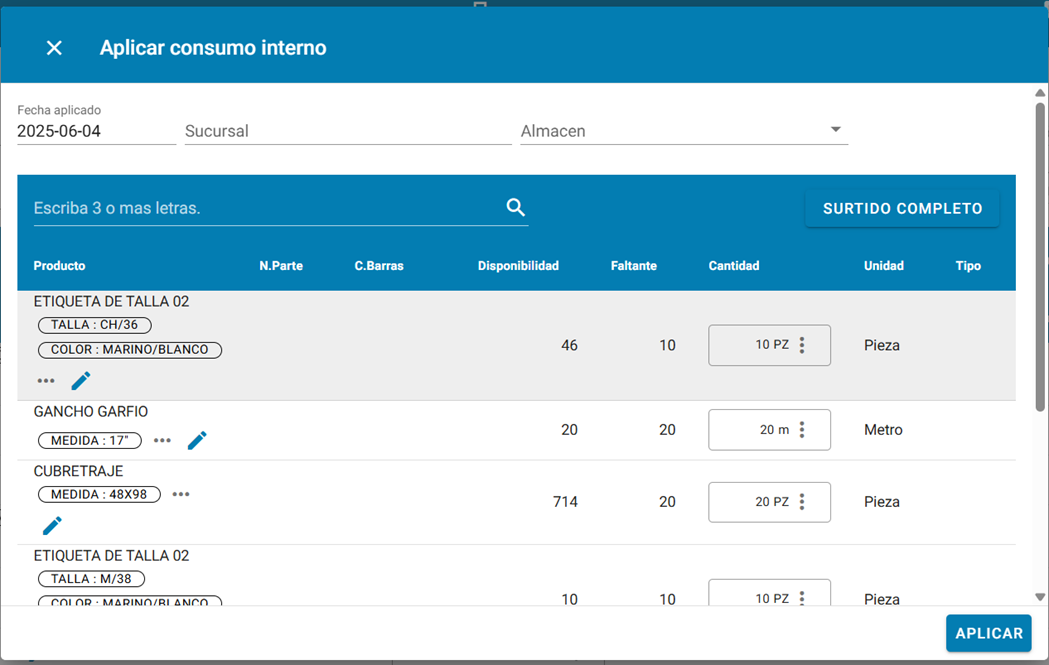Click the Metro unit text
Screen dimensions: 1049x665
point(883,430)
